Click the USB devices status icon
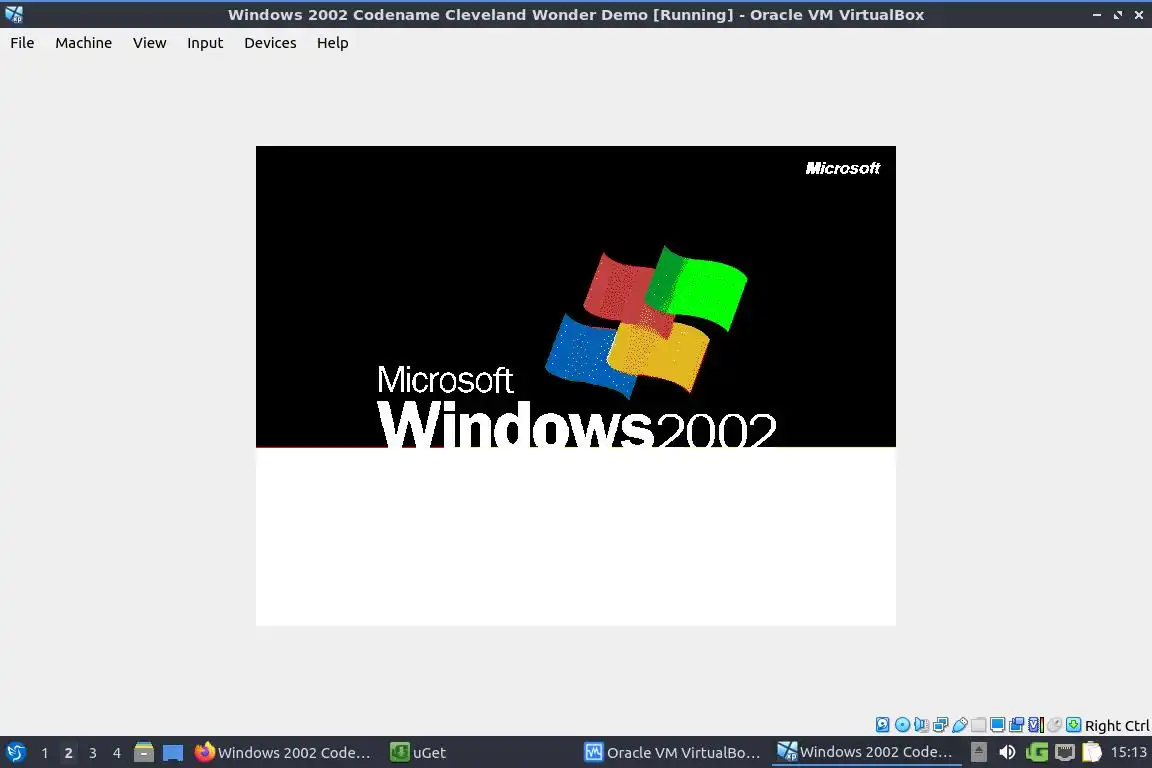 (x=960, y=725)
